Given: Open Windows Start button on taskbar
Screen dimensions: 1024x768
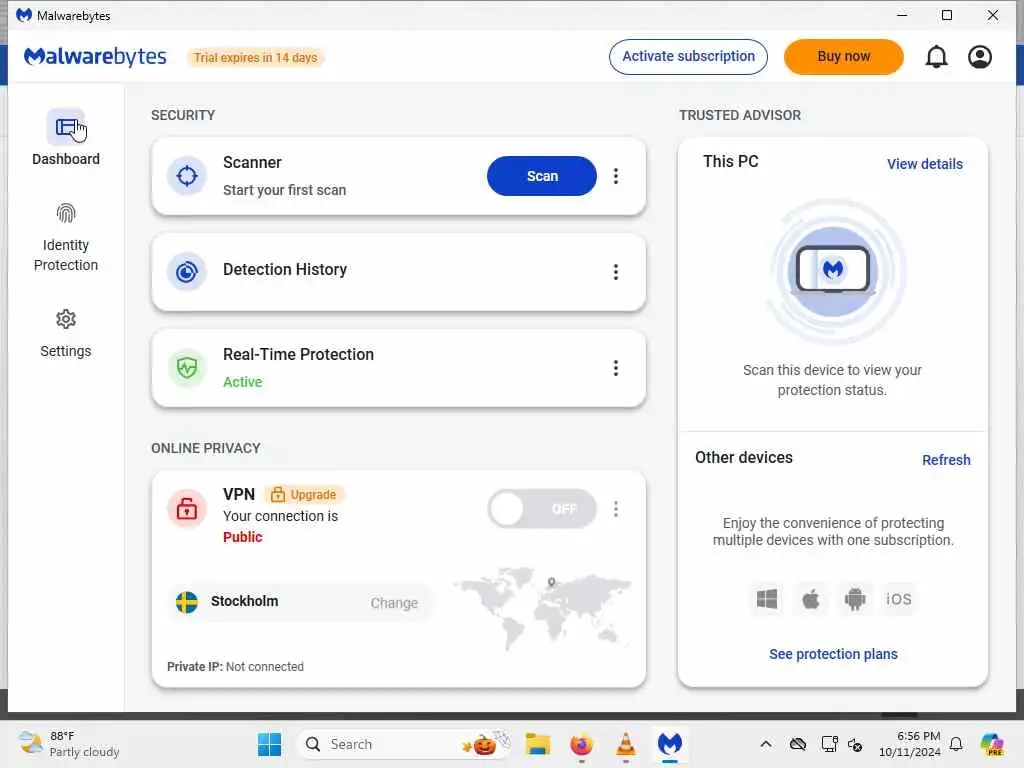Looking at the screenshot, I should click(x=269, y=744).
